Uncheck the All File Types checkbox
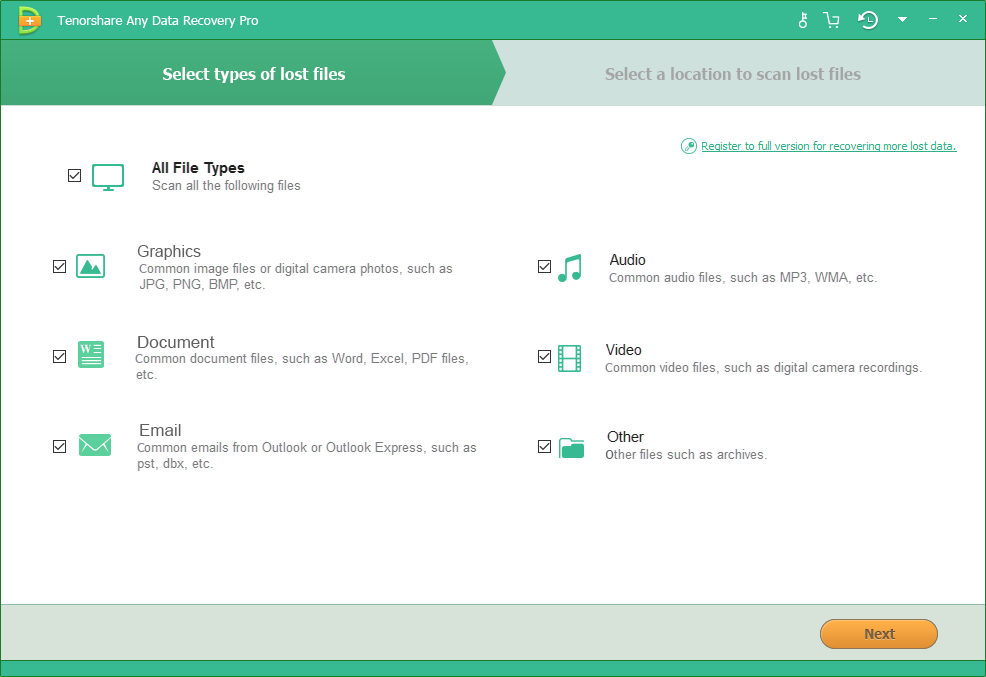986x677 pixels. 74,175
